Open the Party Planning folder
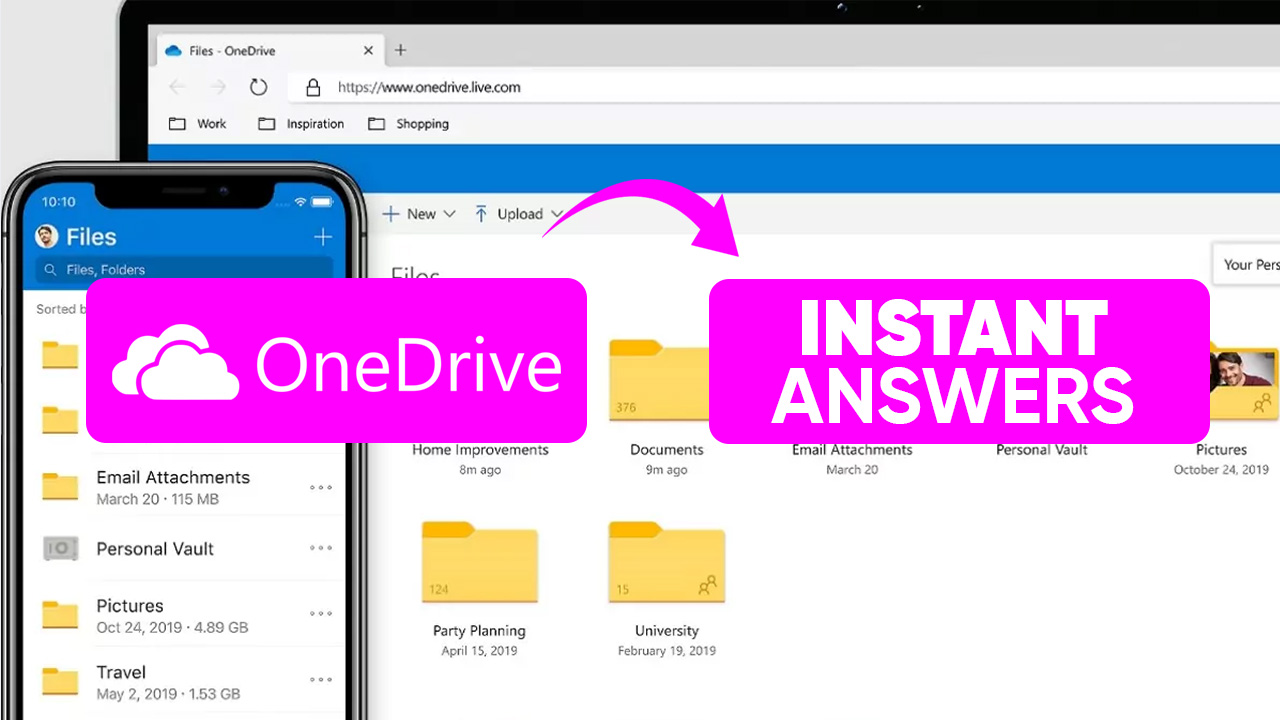Screen dimensions: 1280x720 (480, 563)
